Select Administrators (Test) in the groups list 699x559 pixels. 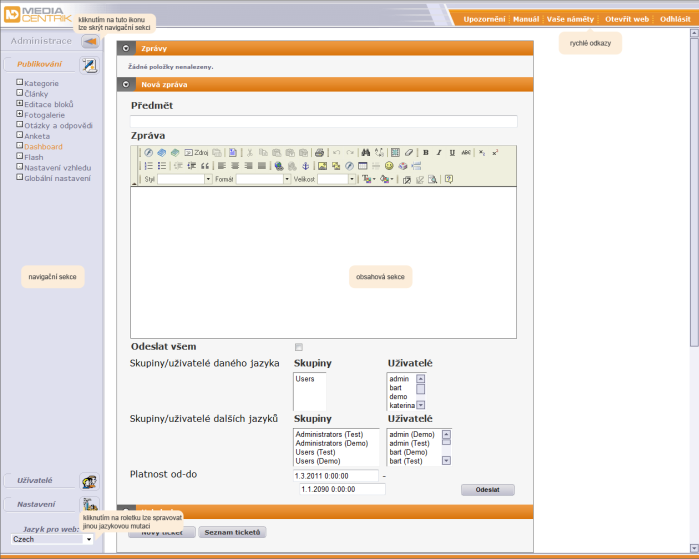pyautogui.click(x=329, y=434)
